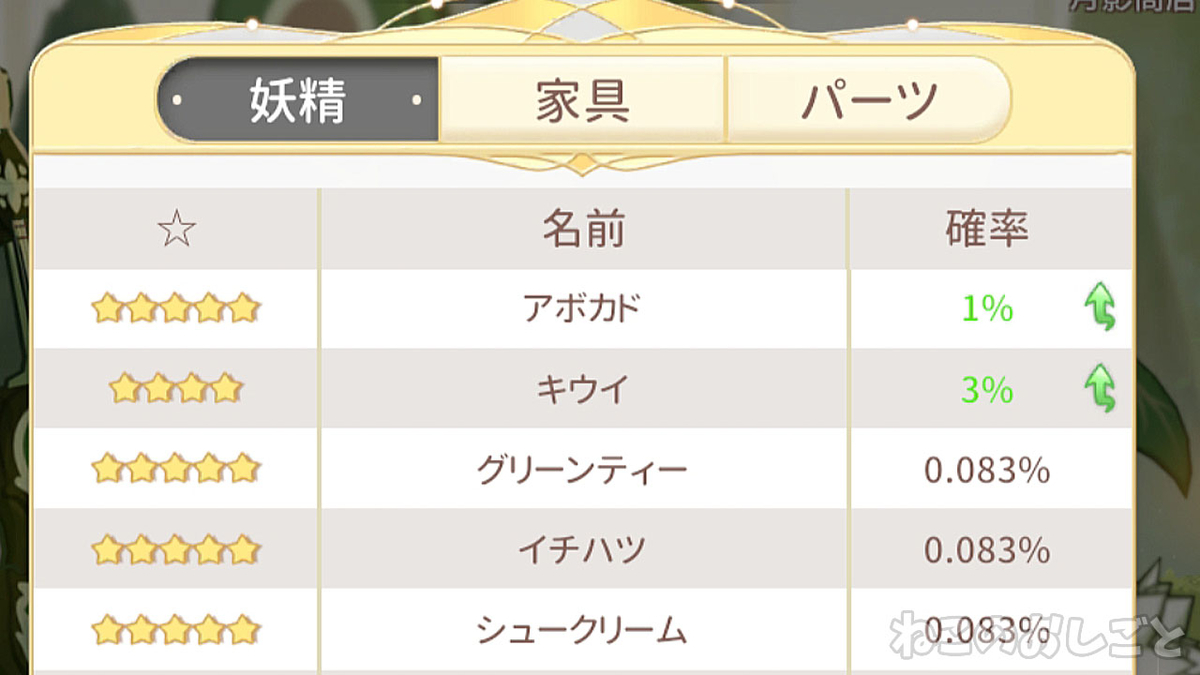Screen dimensions: 1200x675
Task: Click the 月影商店 shop title
Action: click(x=1120, y=10)
